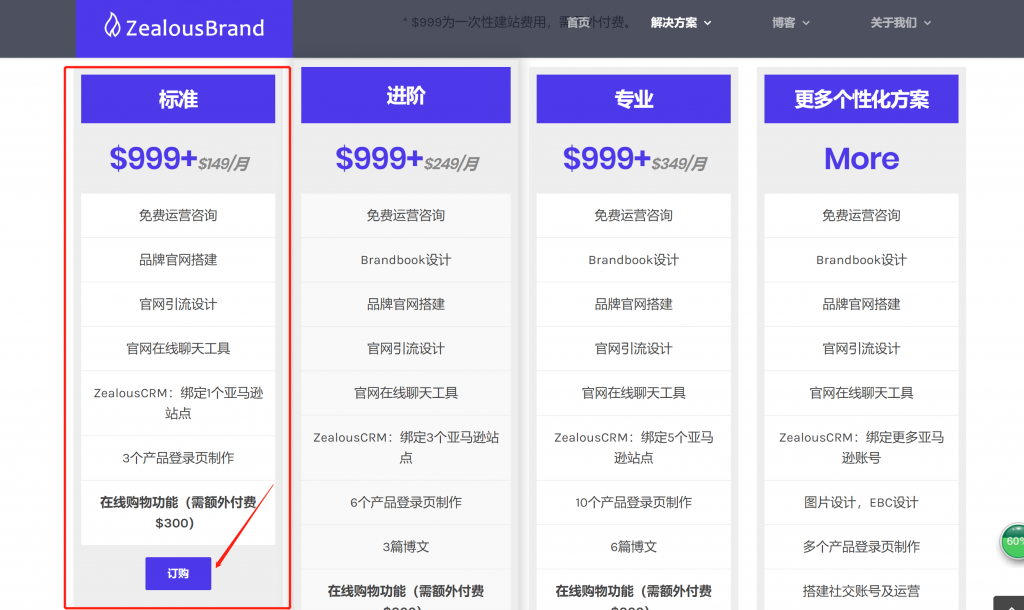
Task: Click the 更多个性化方案 header
Action: [x=861, y=99]
